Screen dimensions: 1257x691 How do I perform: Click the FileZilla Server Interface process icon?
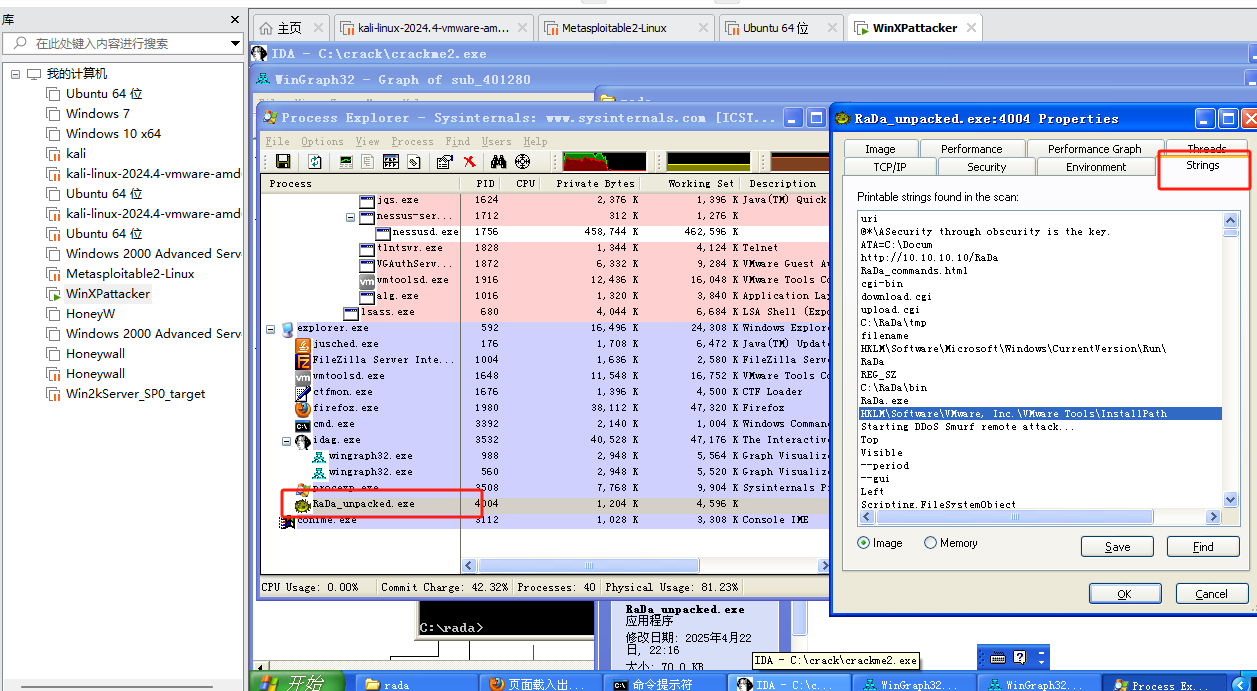pos(303,360)
